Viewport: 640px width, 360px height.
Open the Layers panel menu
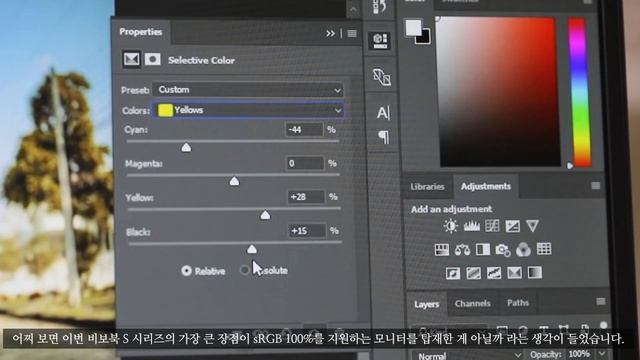(x=600, y=301)
